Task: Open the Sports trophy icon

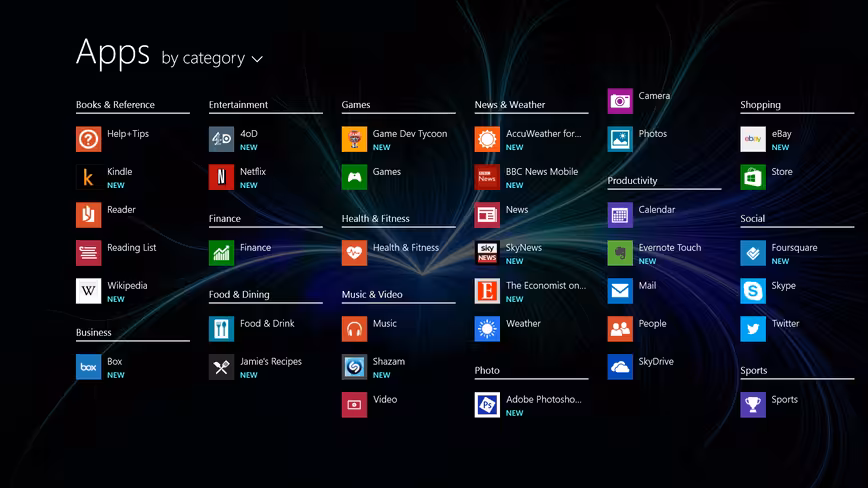Action: tap(753, 404)
